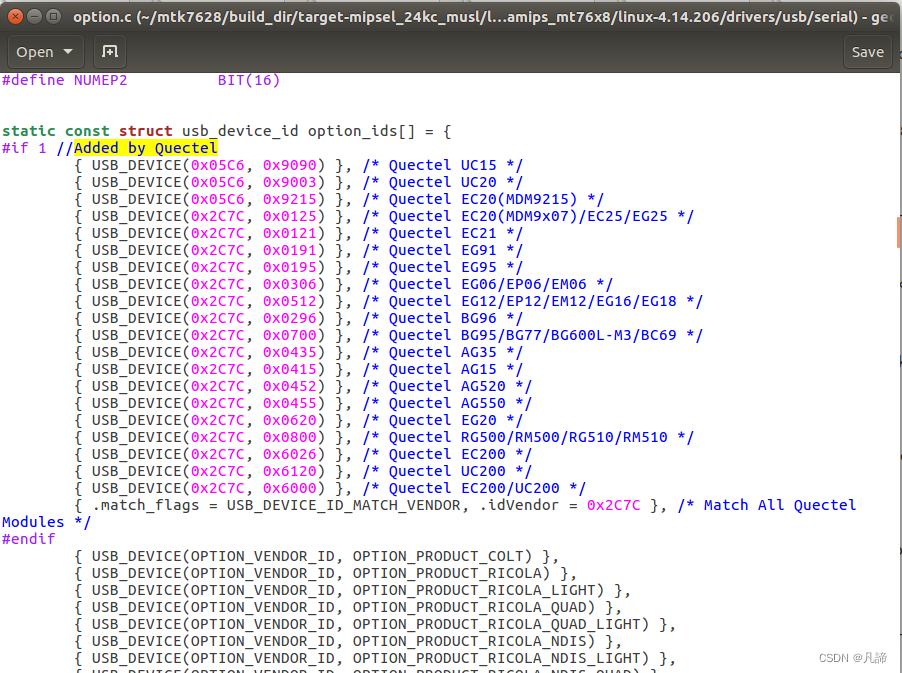Click the Open button
Viewport: 902px width, 673px height.
45,52
